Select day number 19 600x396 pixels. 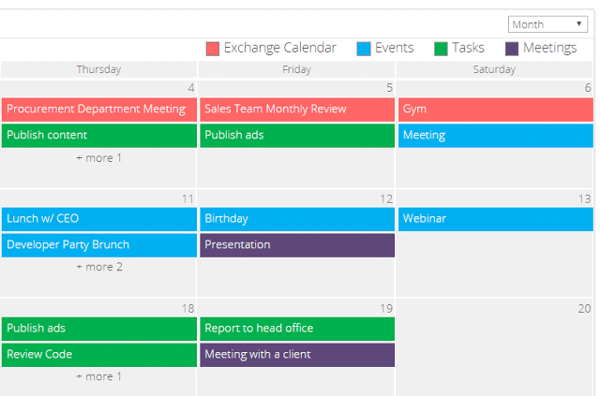[386, 309]
